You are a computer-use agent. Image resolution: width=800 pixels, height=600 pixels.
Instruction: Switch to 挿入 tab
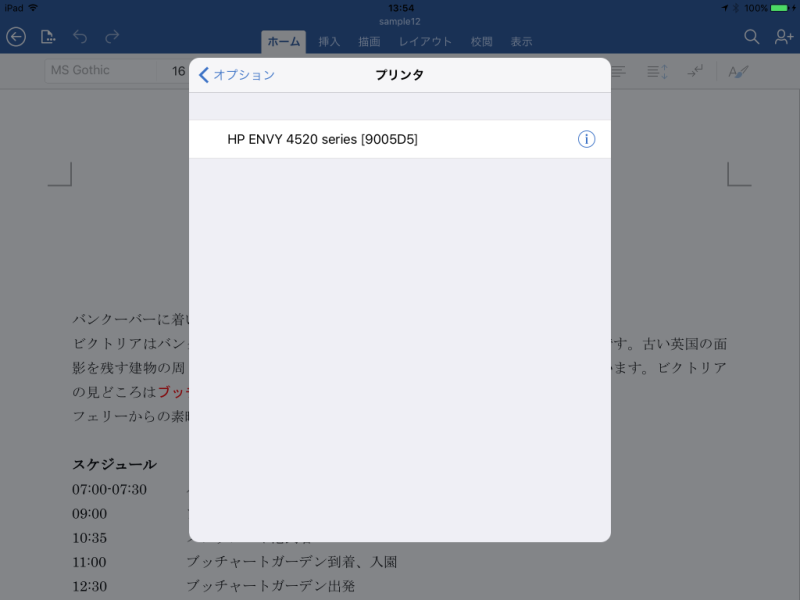(x=329, y=42)
